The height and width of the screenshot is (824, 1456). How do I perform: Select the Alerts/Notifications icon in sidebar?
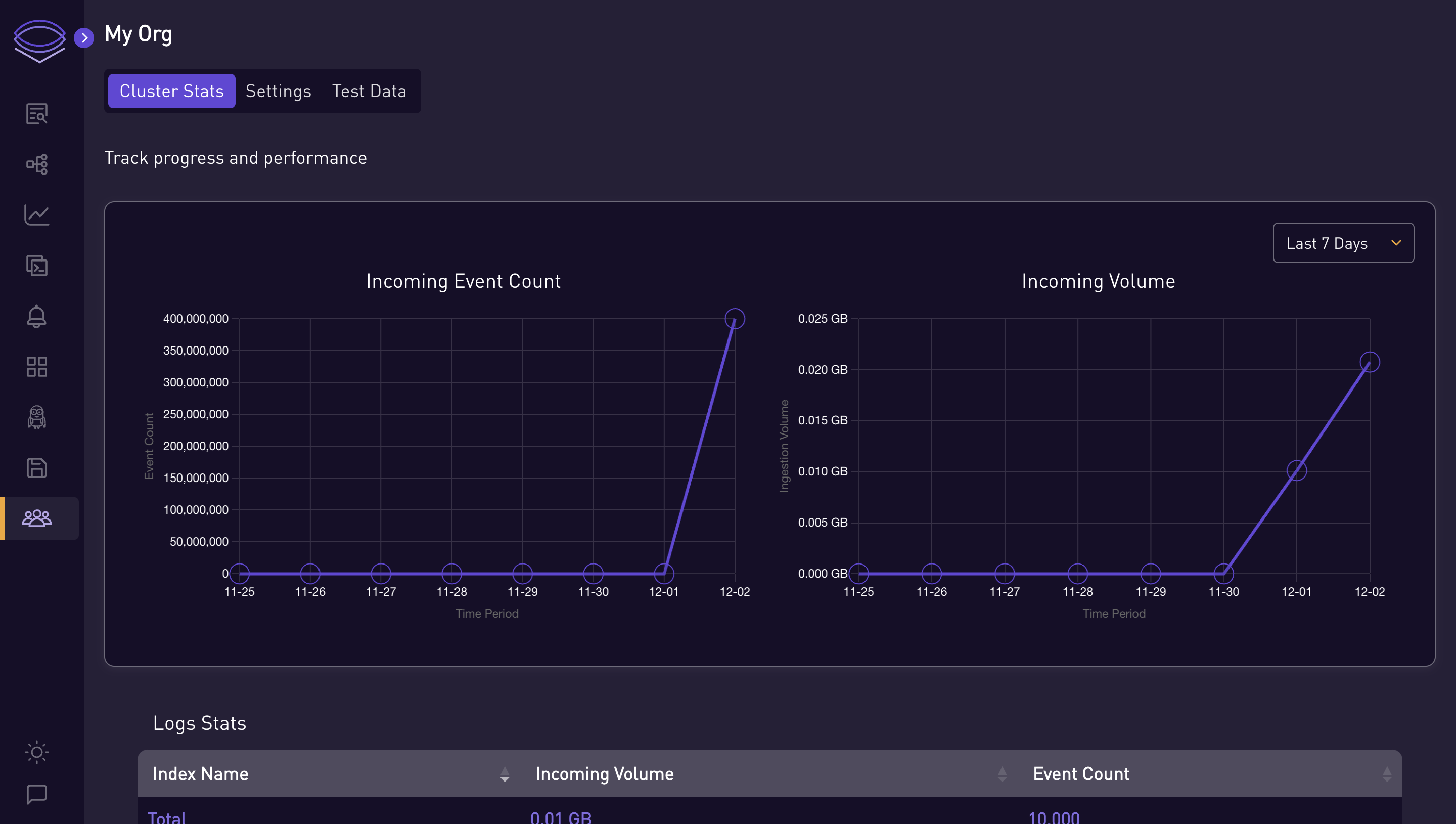(36, 316)
